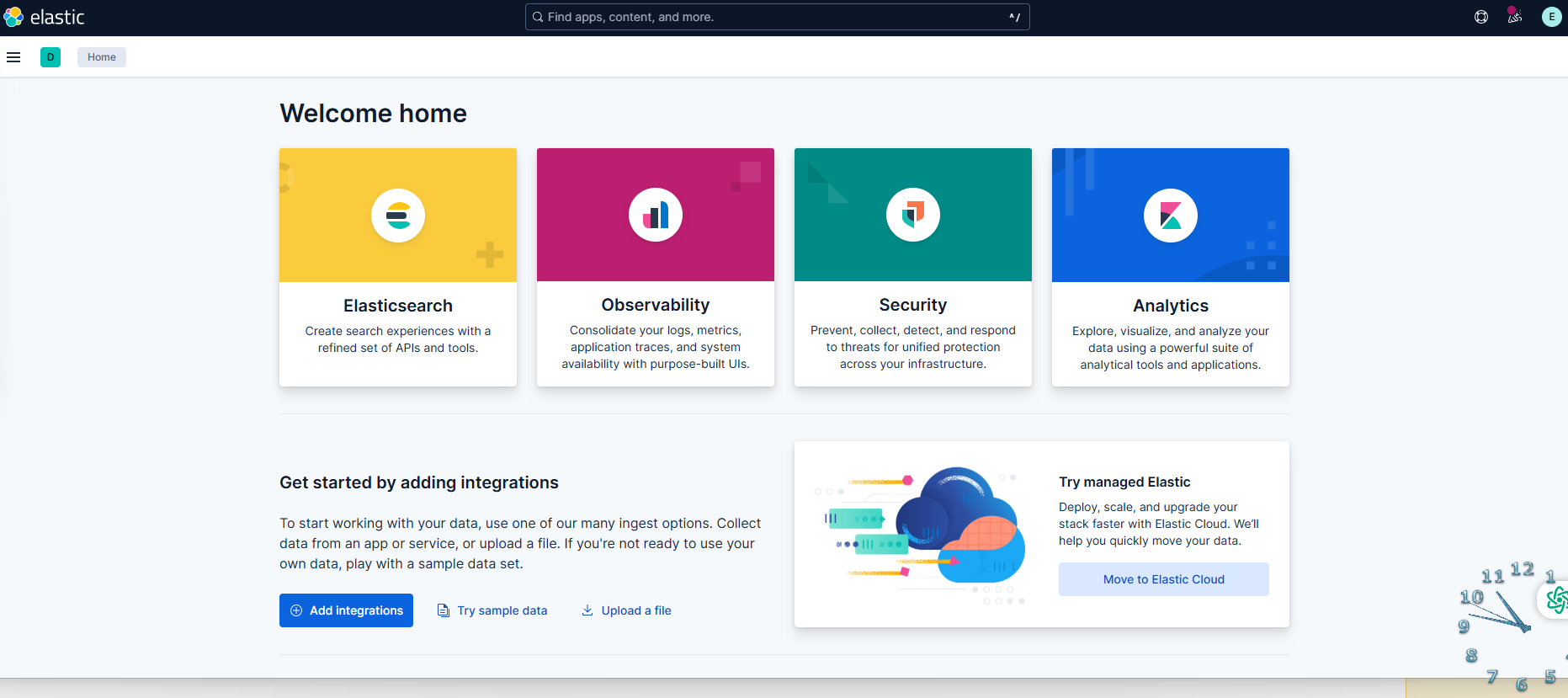Open the Analytics card title
Image resolution: width=1568 pixels, height=698 pixels.
(1171, 306)
